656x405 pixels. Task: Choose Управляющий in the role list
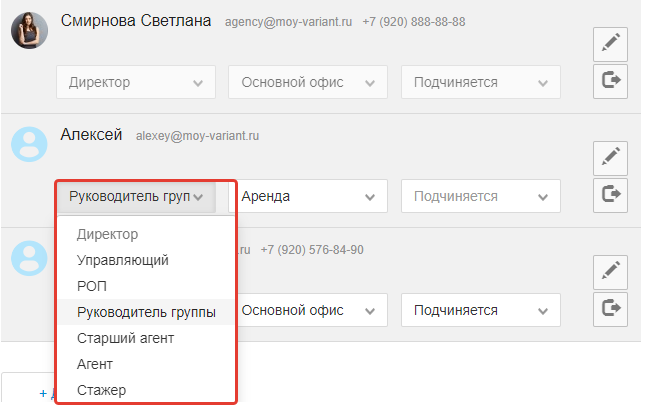pyautogui.click(x=122, y=260)
